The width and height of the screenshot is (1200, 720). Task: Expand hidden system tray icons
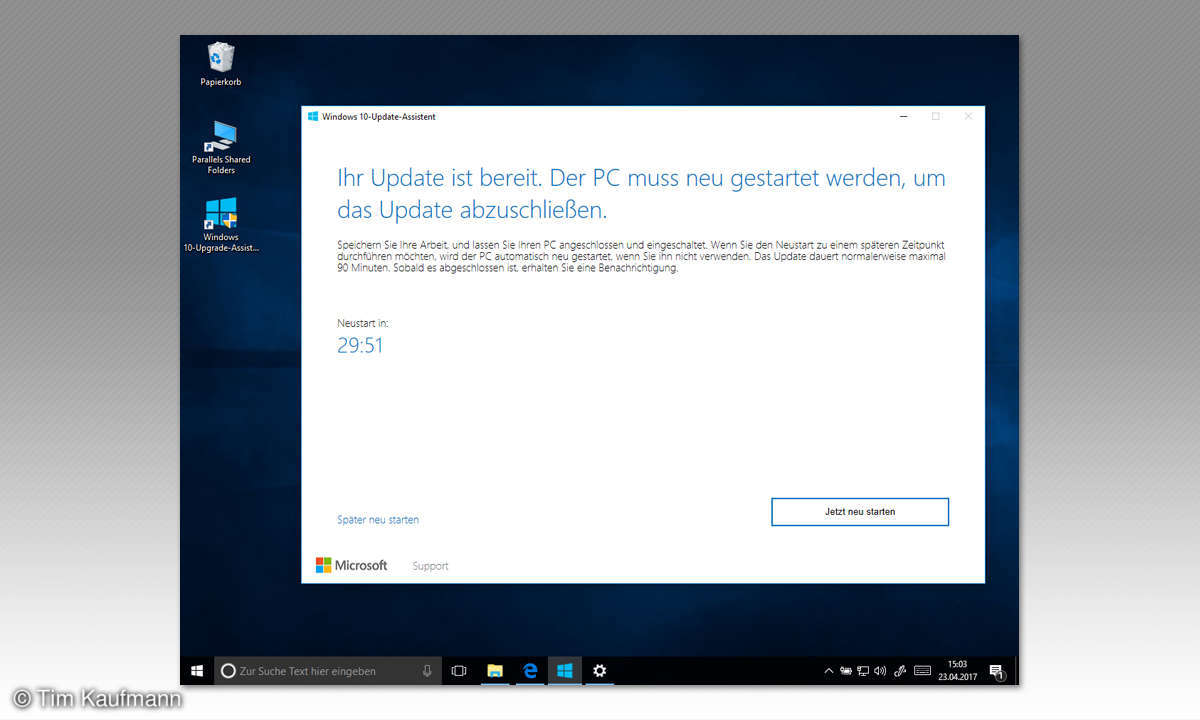tap(828, 671)
